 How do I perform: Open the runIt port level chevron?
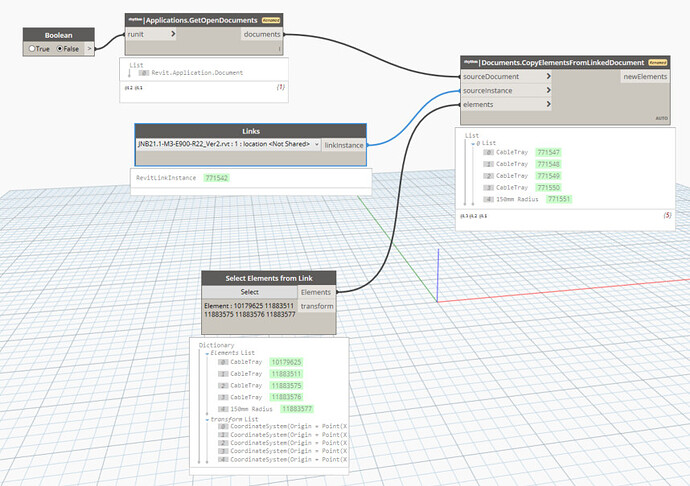coord(173,34)
